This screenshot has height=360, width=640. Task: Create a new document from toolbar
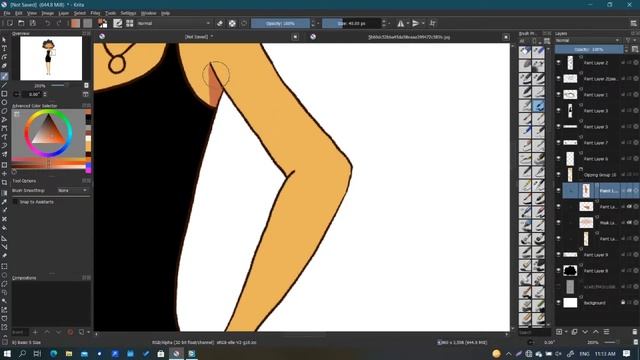point(9,23)
